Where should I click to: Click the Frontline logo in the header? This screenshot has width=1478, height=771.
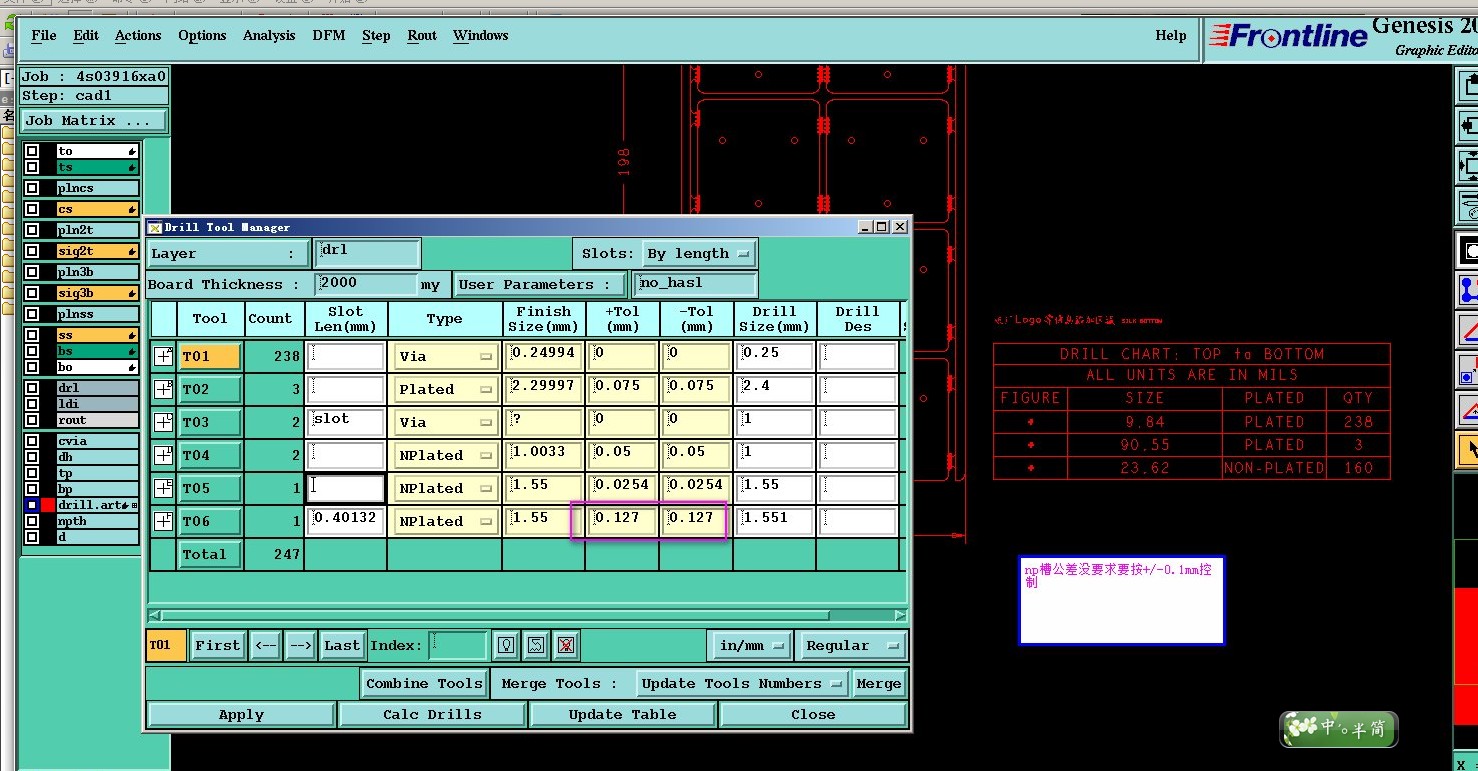click(x=1288, y=36)
